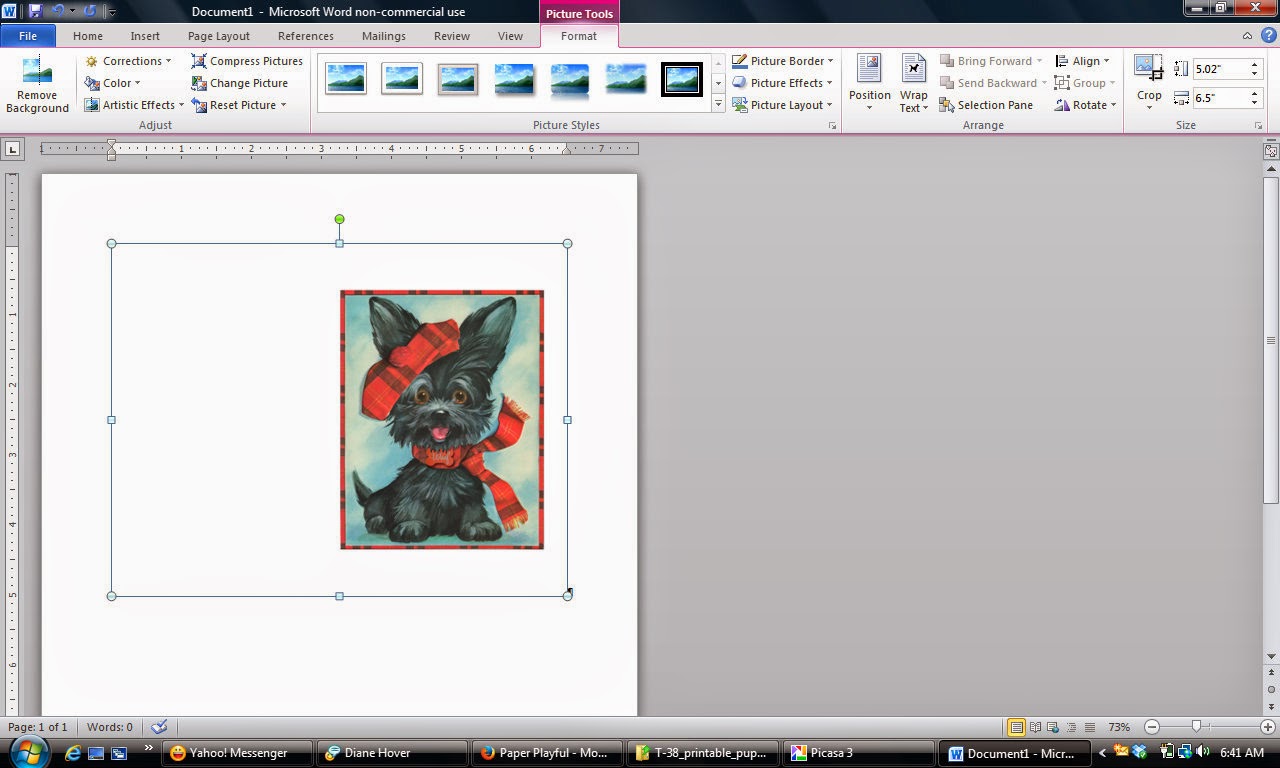Switch to the References tab
Image resolution: width=1280 pixels, height=768 pixels.
click(306, 36)
